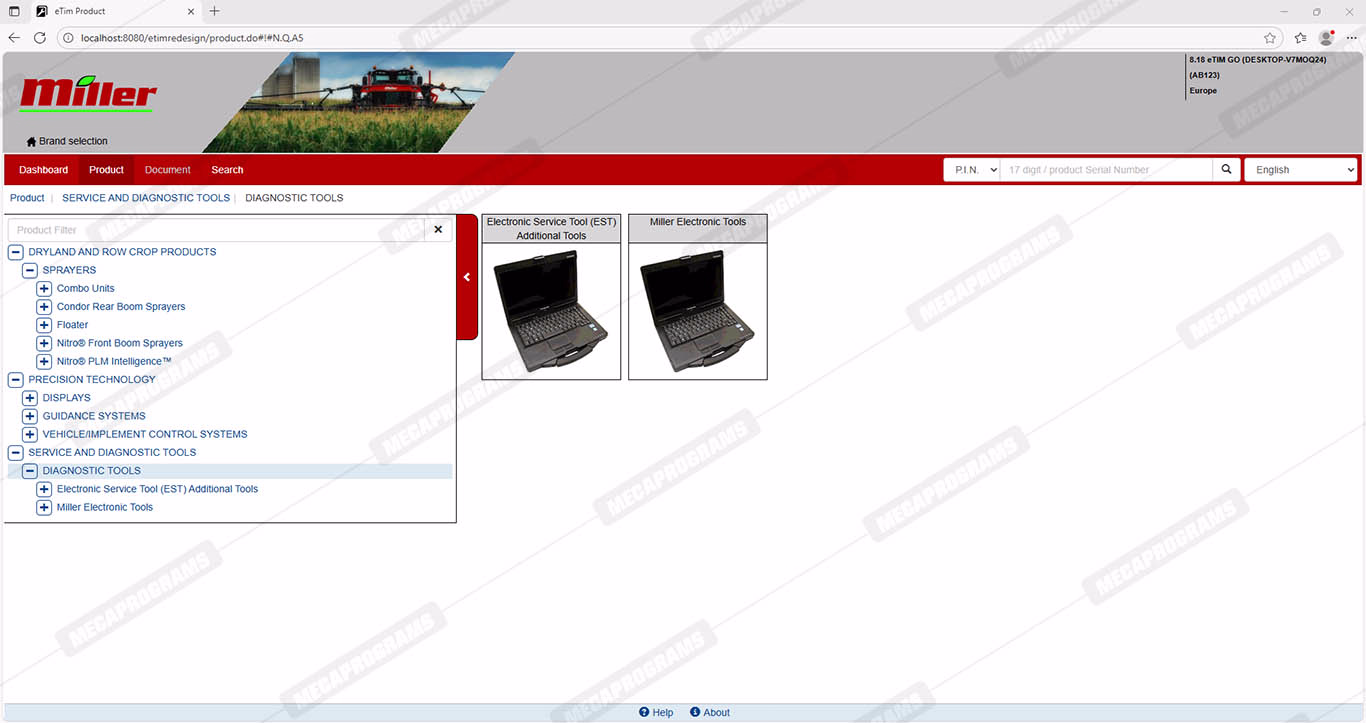Collapse the SPRAYERS tree node
Image resolution: width=1366 pixels, height=723 pixels.
tap(30, 270)
